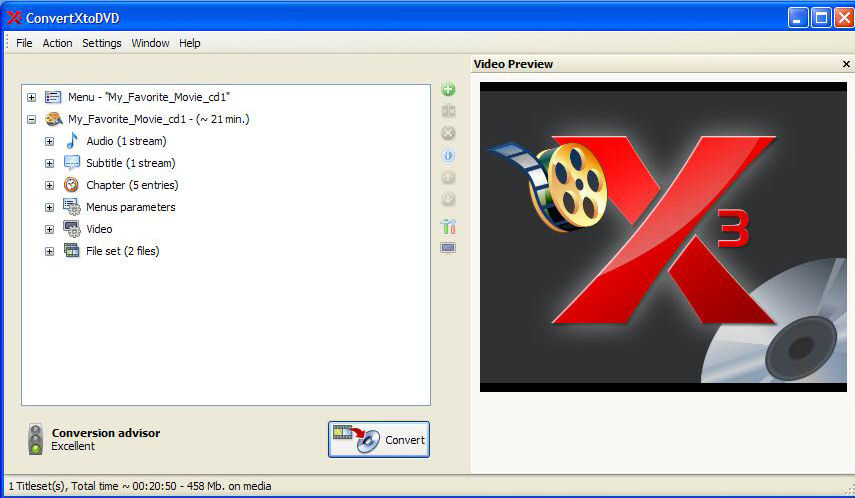The width and height of the screenshot is (855, 498).
Task: Click the monitor preview icon in side toolbar
Action: [x=448, y=248]
